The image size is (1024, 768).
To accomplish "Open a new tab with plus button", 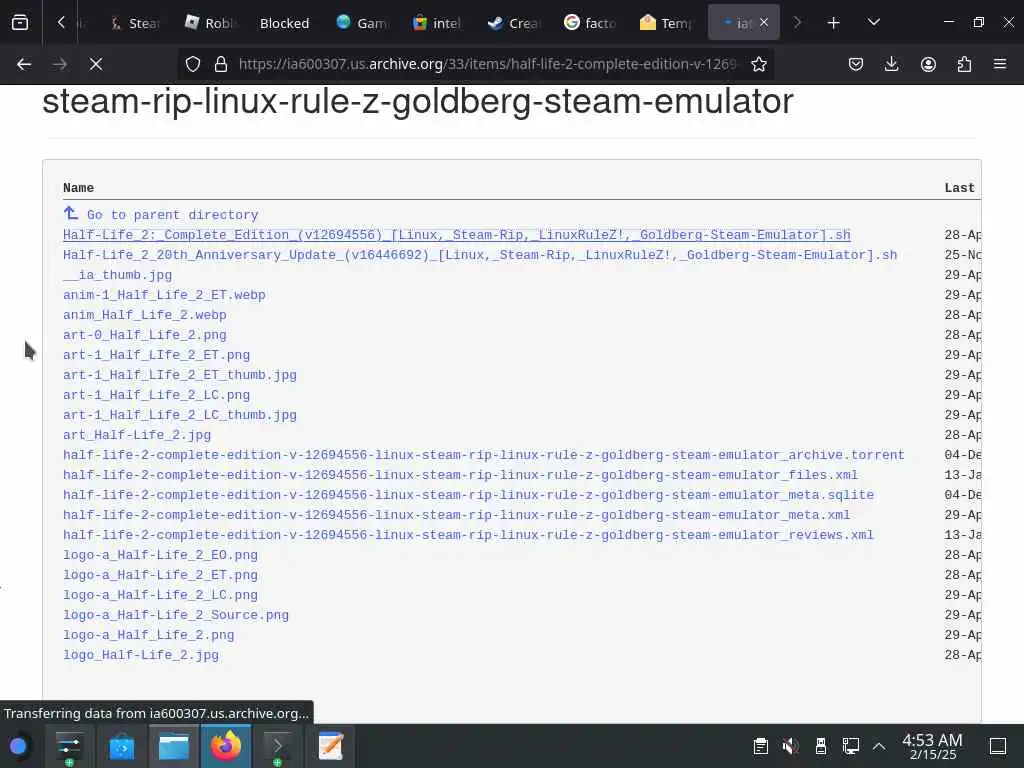I will coord(833,23).
